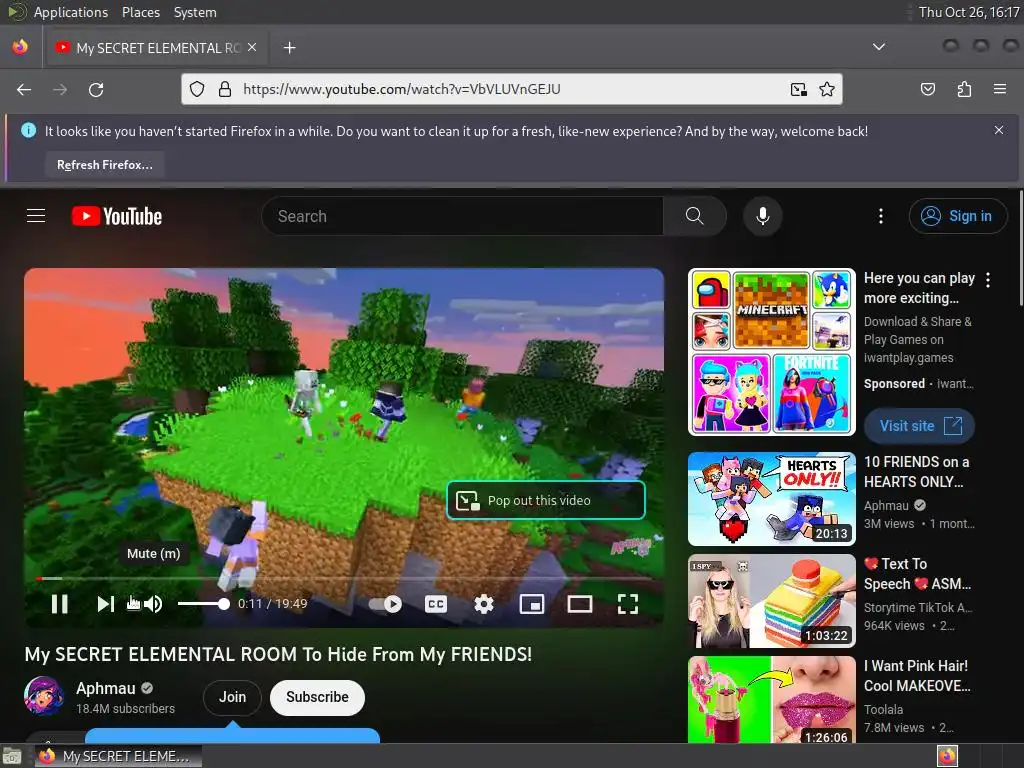Open the Minecraft games ad thumbnail
Viewport: 1024px width, 768px height.
(x=772, y=351)
